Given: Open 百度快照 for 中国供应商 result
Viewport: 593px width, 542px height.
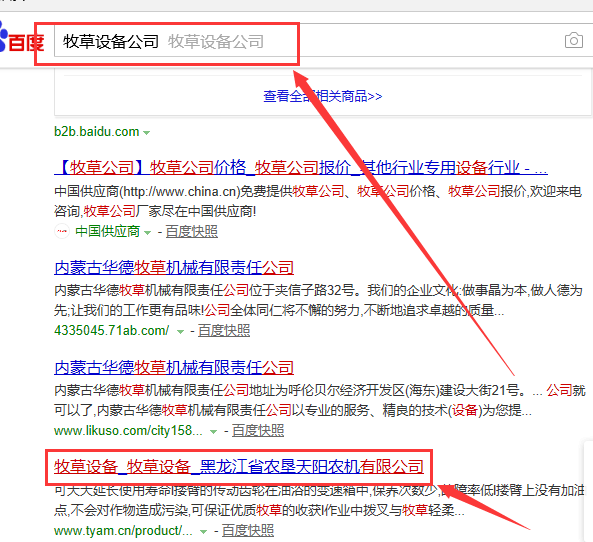Looking at the screenshot, I should [192, 231].
